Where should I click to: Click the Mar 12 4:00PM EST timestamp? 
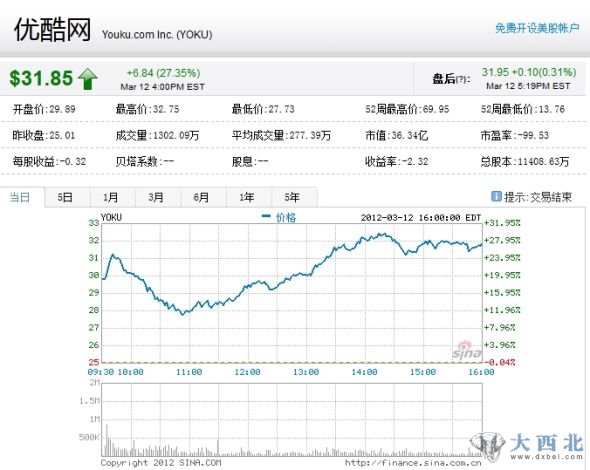[x=163, y=87]
